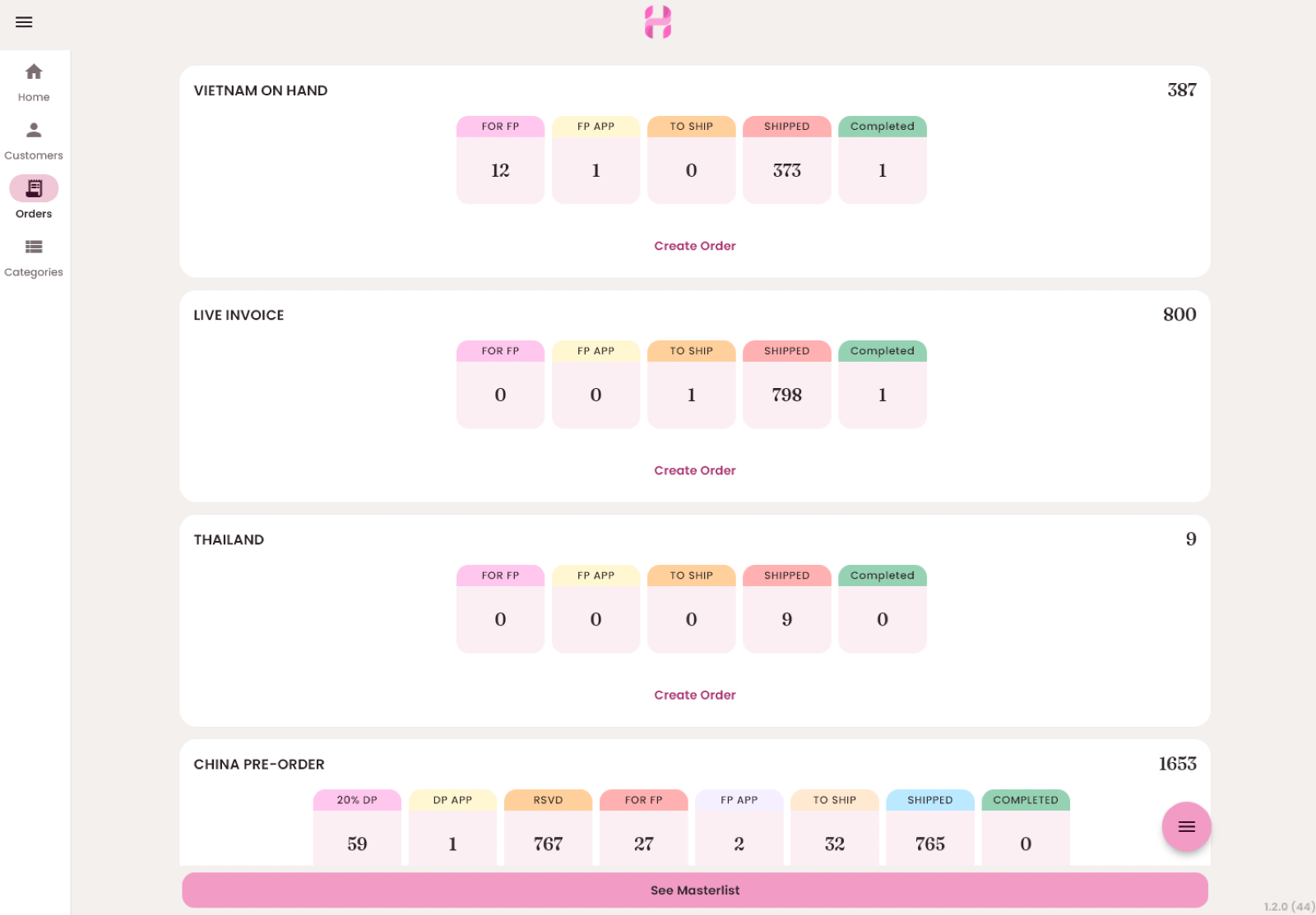Image resolution: width=1316 pixels, height=915 pixels.
Task: Open China Pre-Order RSVD 767 card
Action: (x=548, y=827)
